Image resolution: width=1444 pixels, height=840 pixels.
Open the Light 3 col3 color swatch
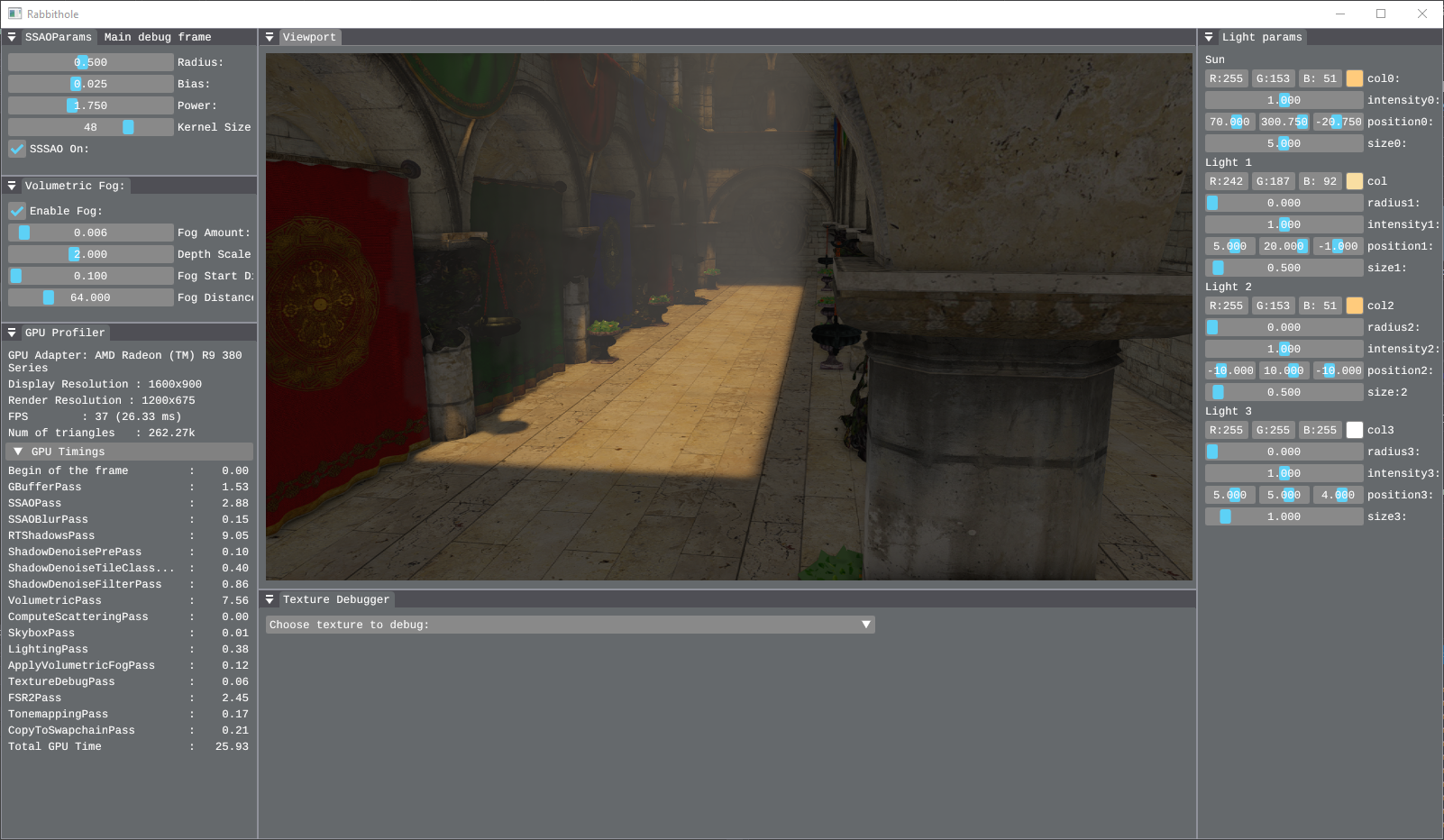tap(1354, 430)
